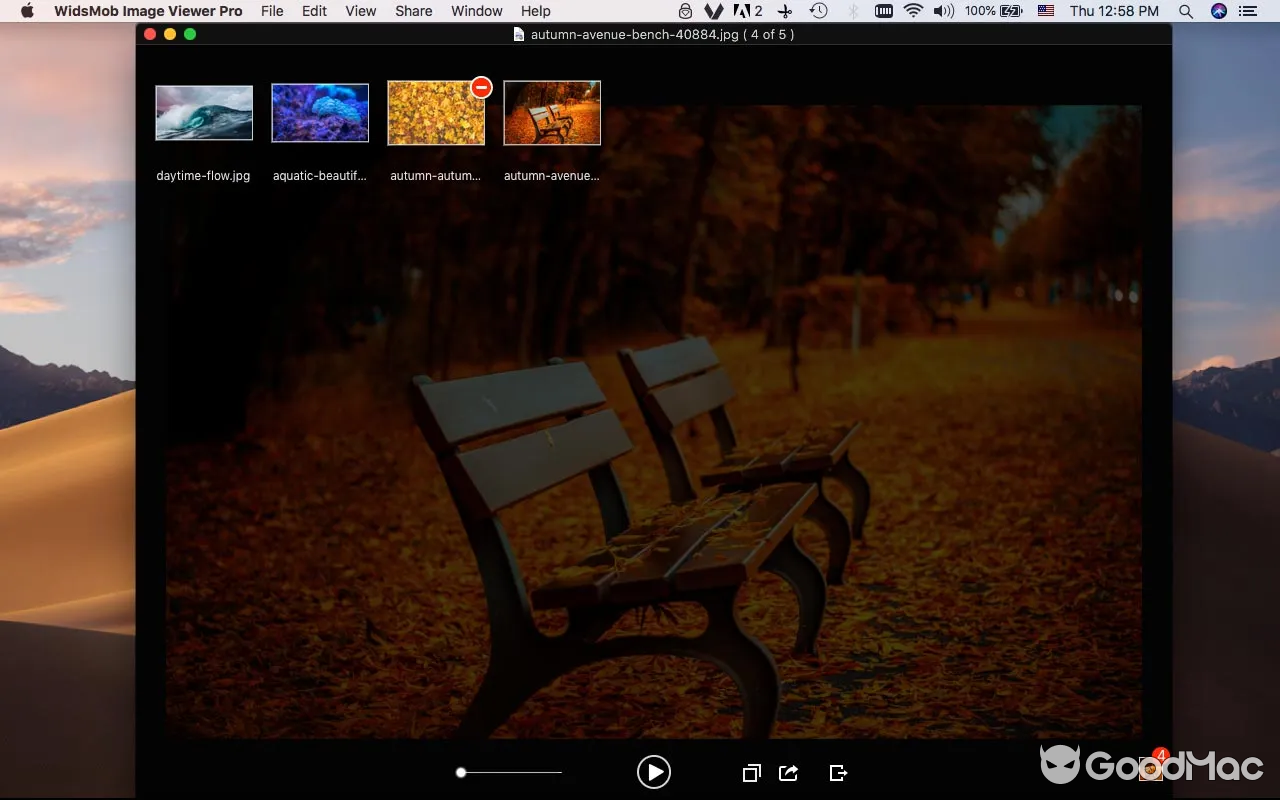
Task: Open the input source flag menu
Action: [1046, 11]
